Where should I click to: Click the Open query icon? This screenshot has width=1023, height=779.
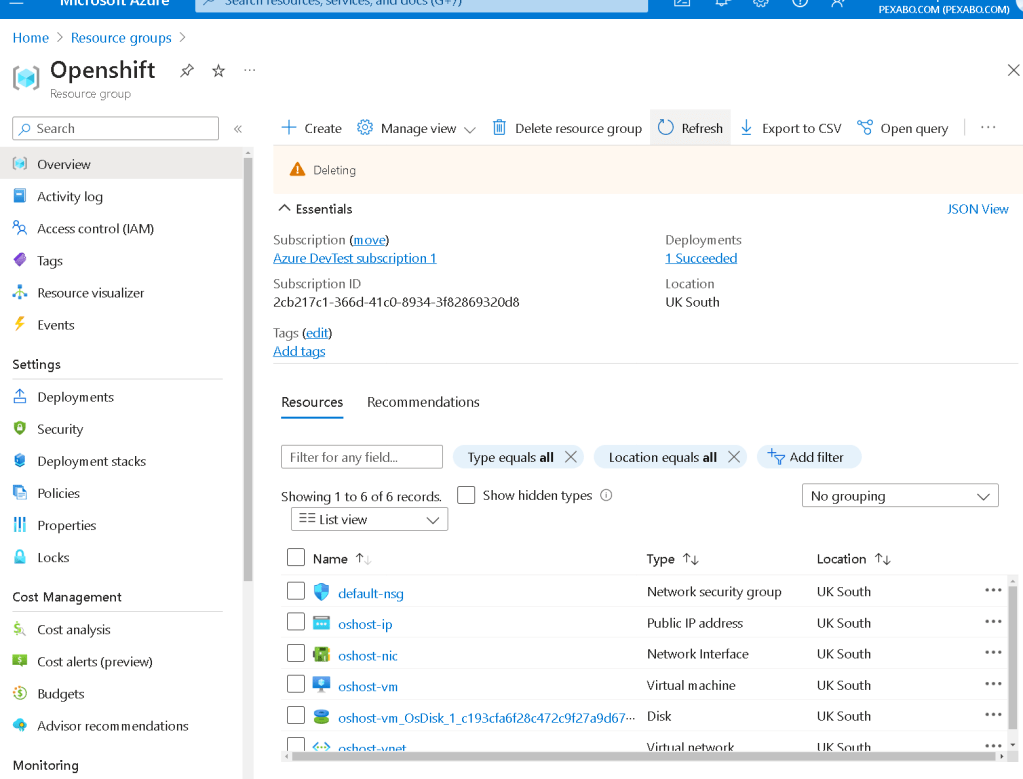[864, 127]
